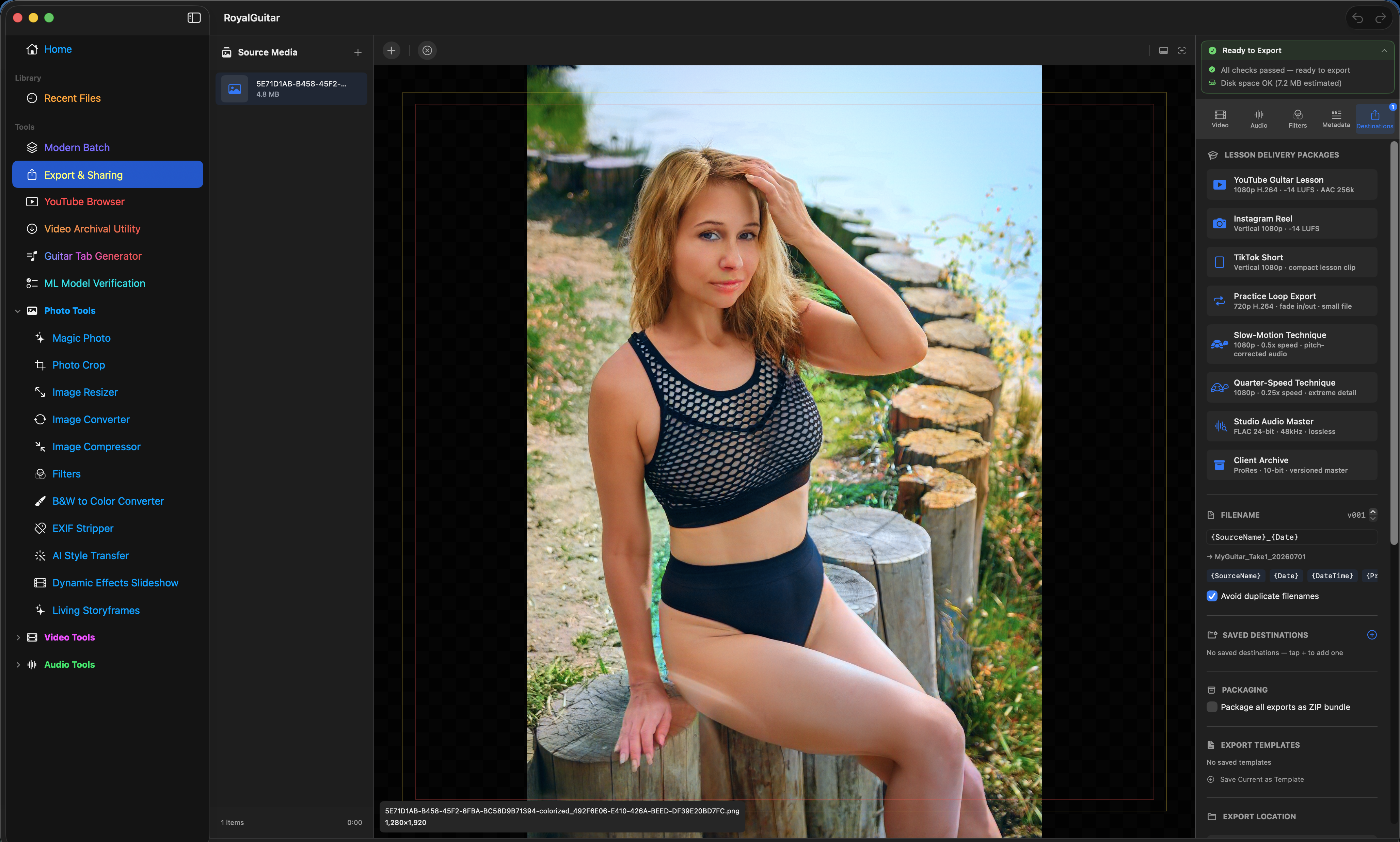Select Quarter-Speed Technique package

(1292, 388)
